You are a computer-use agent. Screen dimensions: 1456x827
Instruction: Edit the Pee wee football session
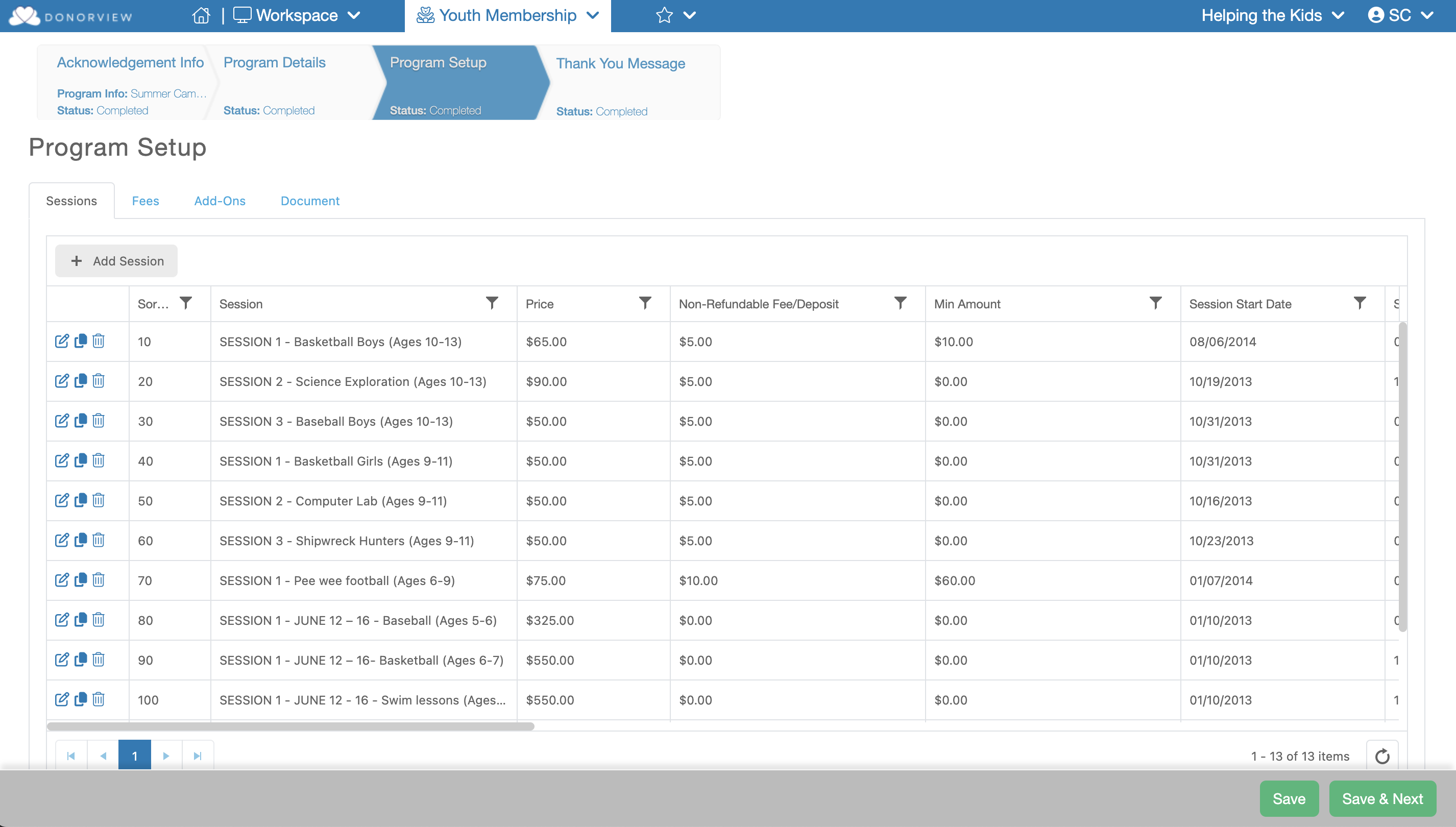pos(61,579)
